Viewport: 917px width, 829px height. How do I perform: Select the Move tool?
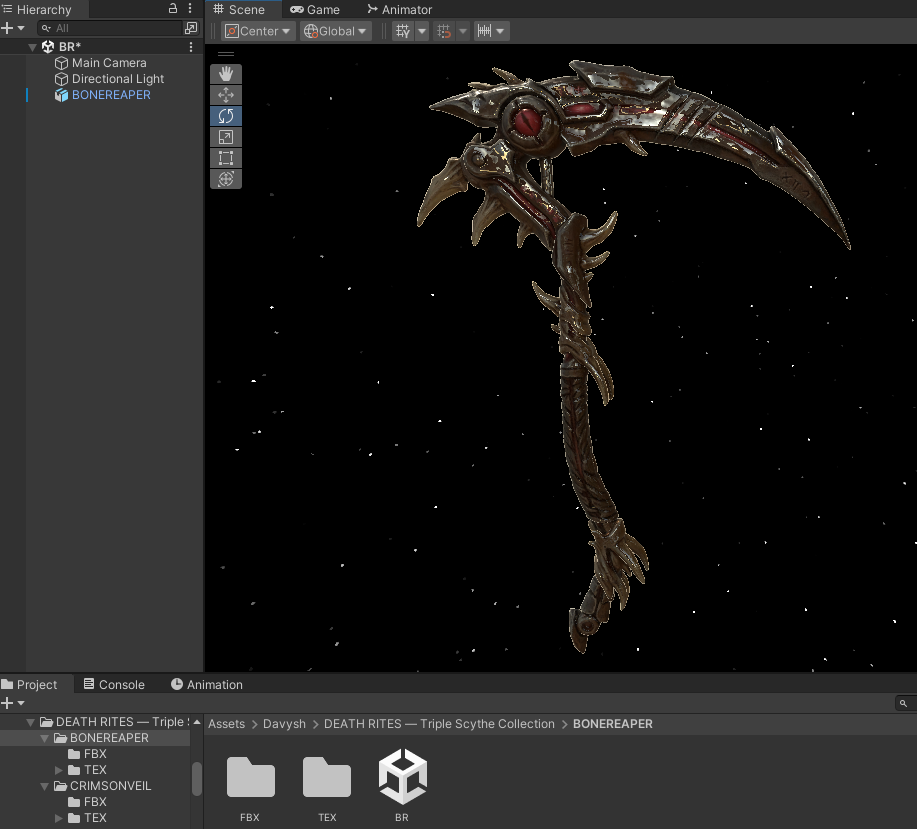point(226,95)
